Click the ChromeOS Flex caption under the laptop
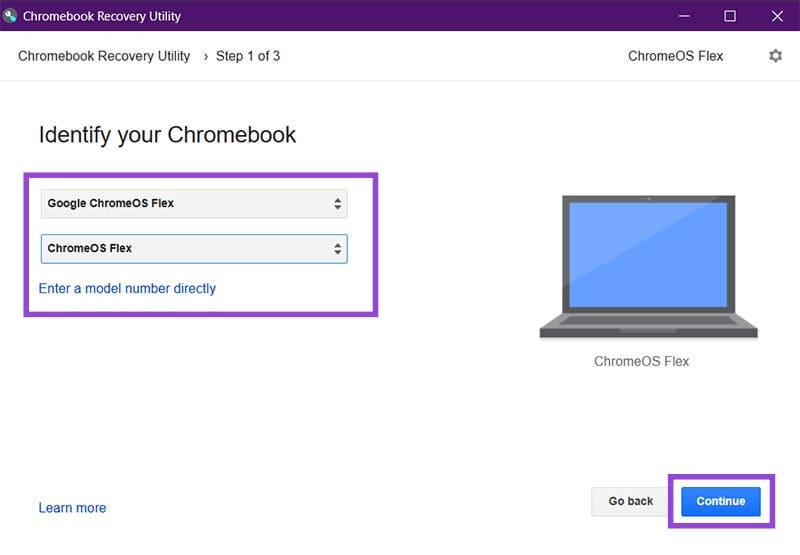This screenshot has height=555, width=800. pyautogui.click(x=641, y=361)
